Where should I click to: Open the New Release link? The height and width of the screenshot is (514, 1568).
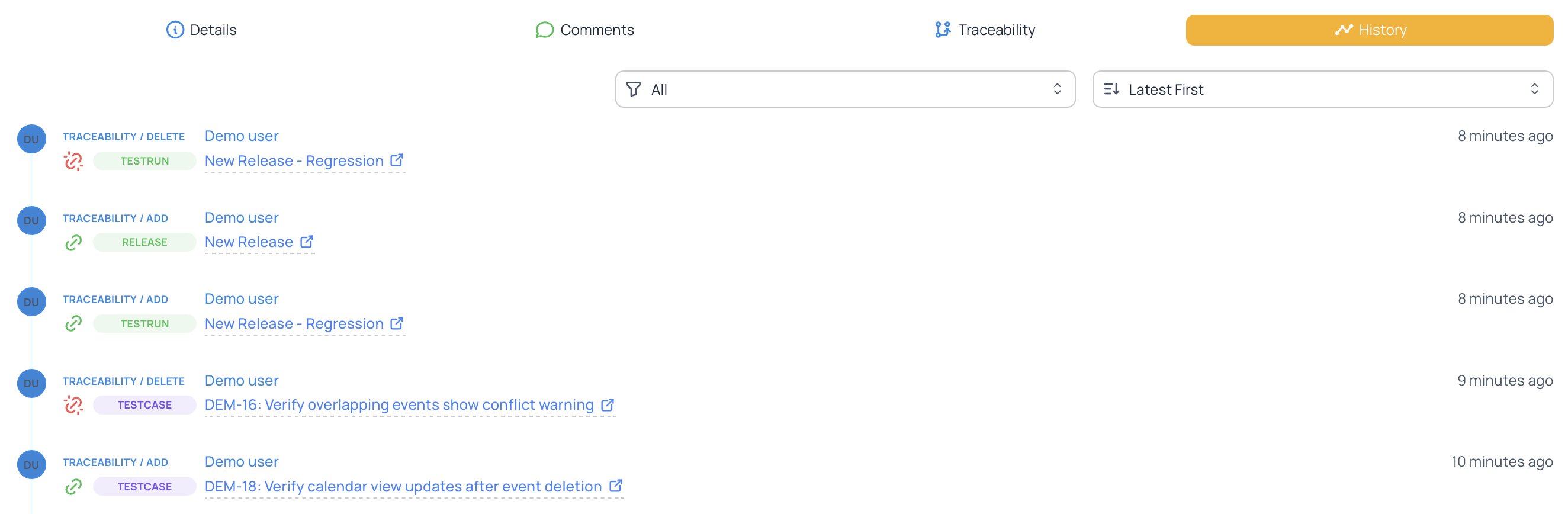tap(249, 242)
